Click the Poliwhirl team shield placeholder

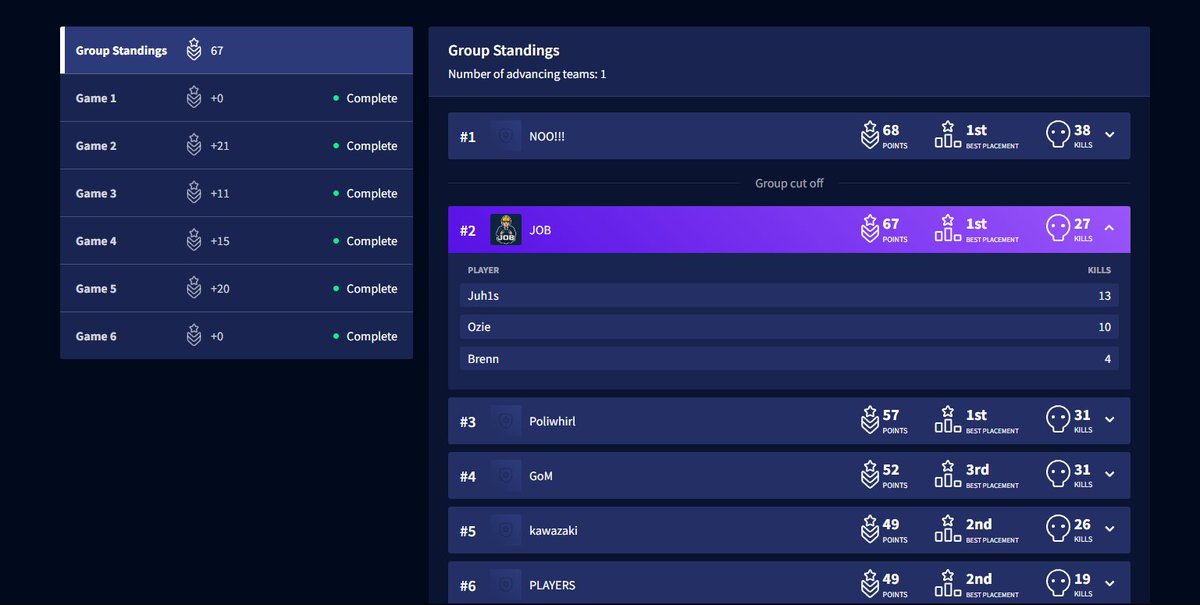point(506,421)
